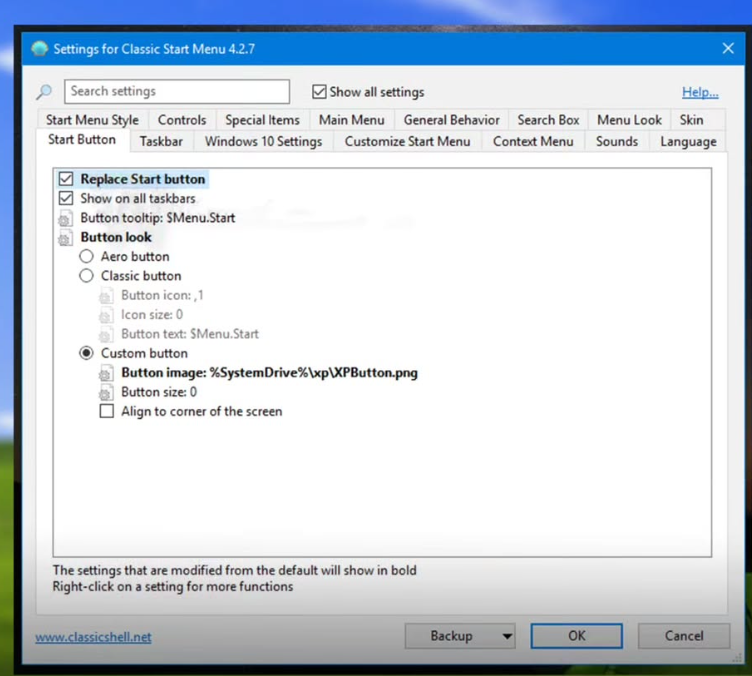The height and width of the screenshot is (676, 752).
Task: Enable Align to corner of the screen
Action: click(107, 411)
